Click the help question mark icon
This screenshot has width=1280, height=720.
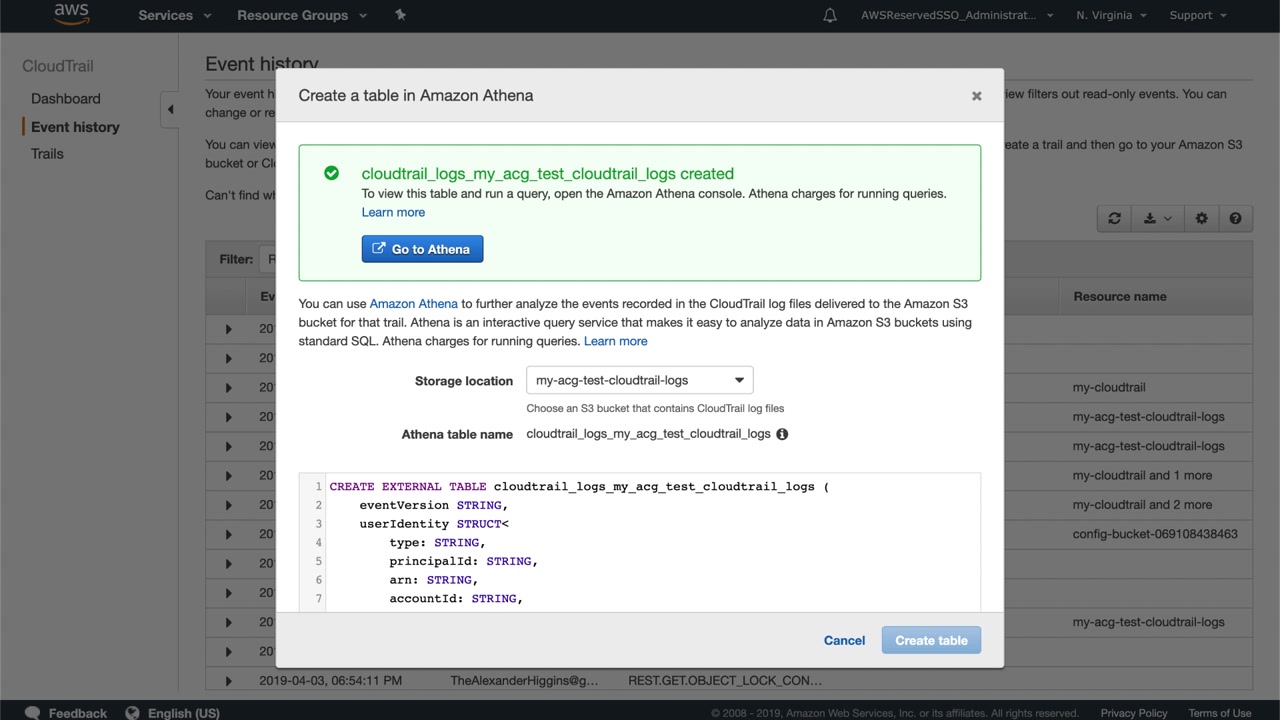tap(1235, 219)
